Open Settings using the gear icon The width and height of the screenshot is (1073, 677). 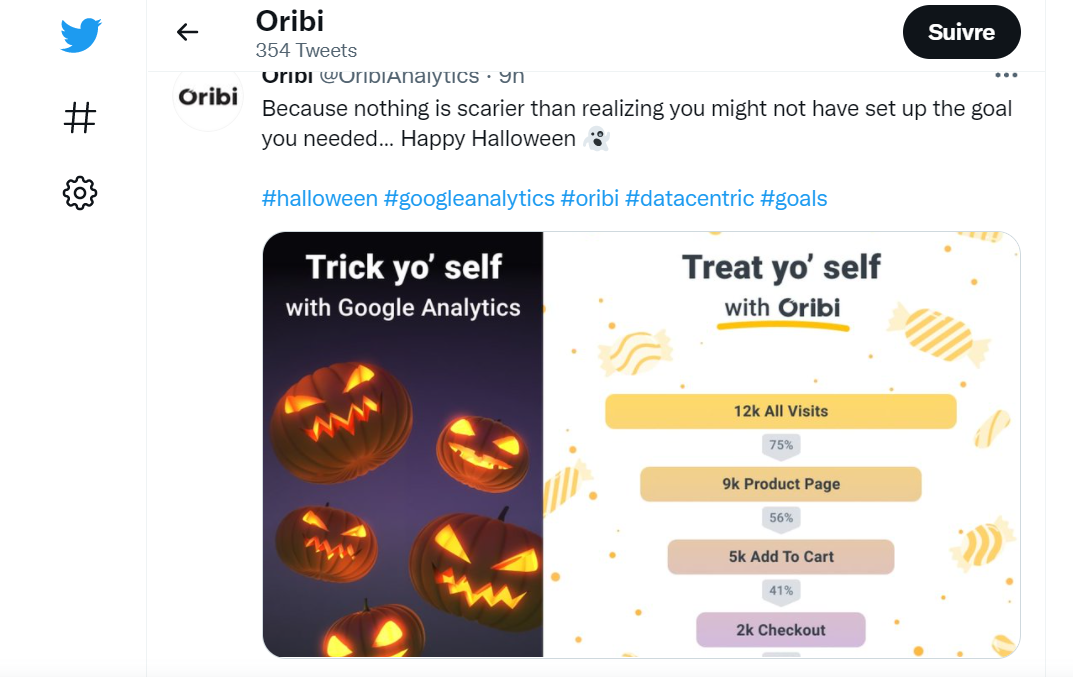coord(80,194)
